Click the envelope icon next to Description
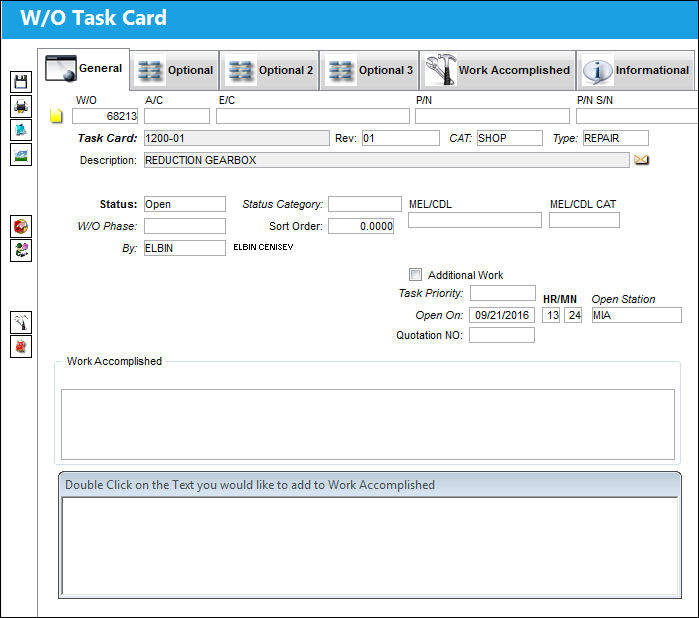 point(641,160)
